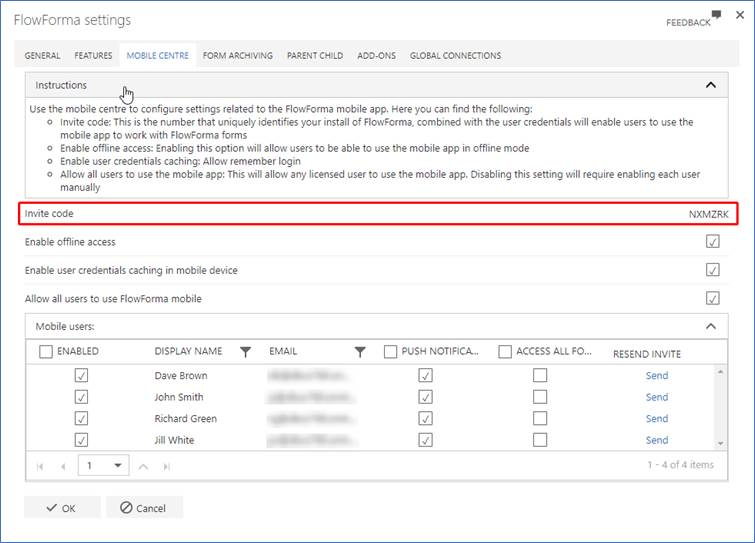This screenshot has height=543, width=755.
Task: Resend invite to Dave Brown
Action: click(x=657, y=375)
